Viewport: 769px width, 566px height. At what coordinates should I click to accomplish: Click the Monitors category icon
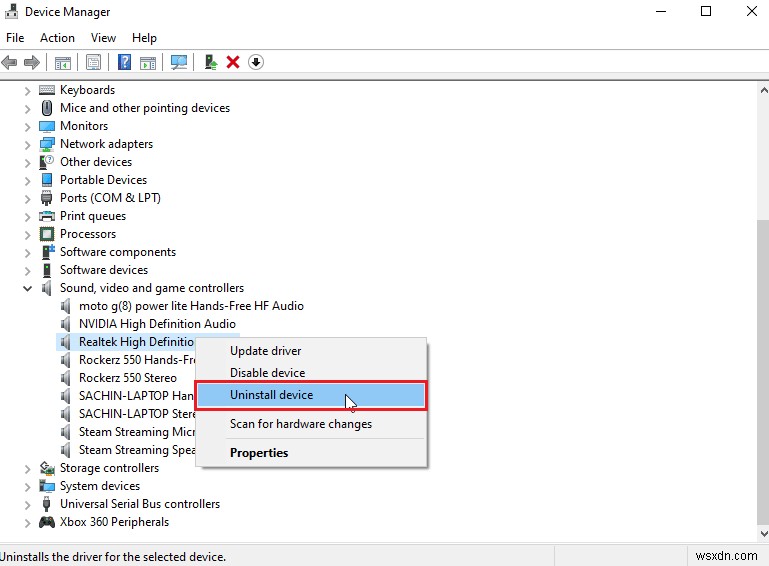pos(47,126)
